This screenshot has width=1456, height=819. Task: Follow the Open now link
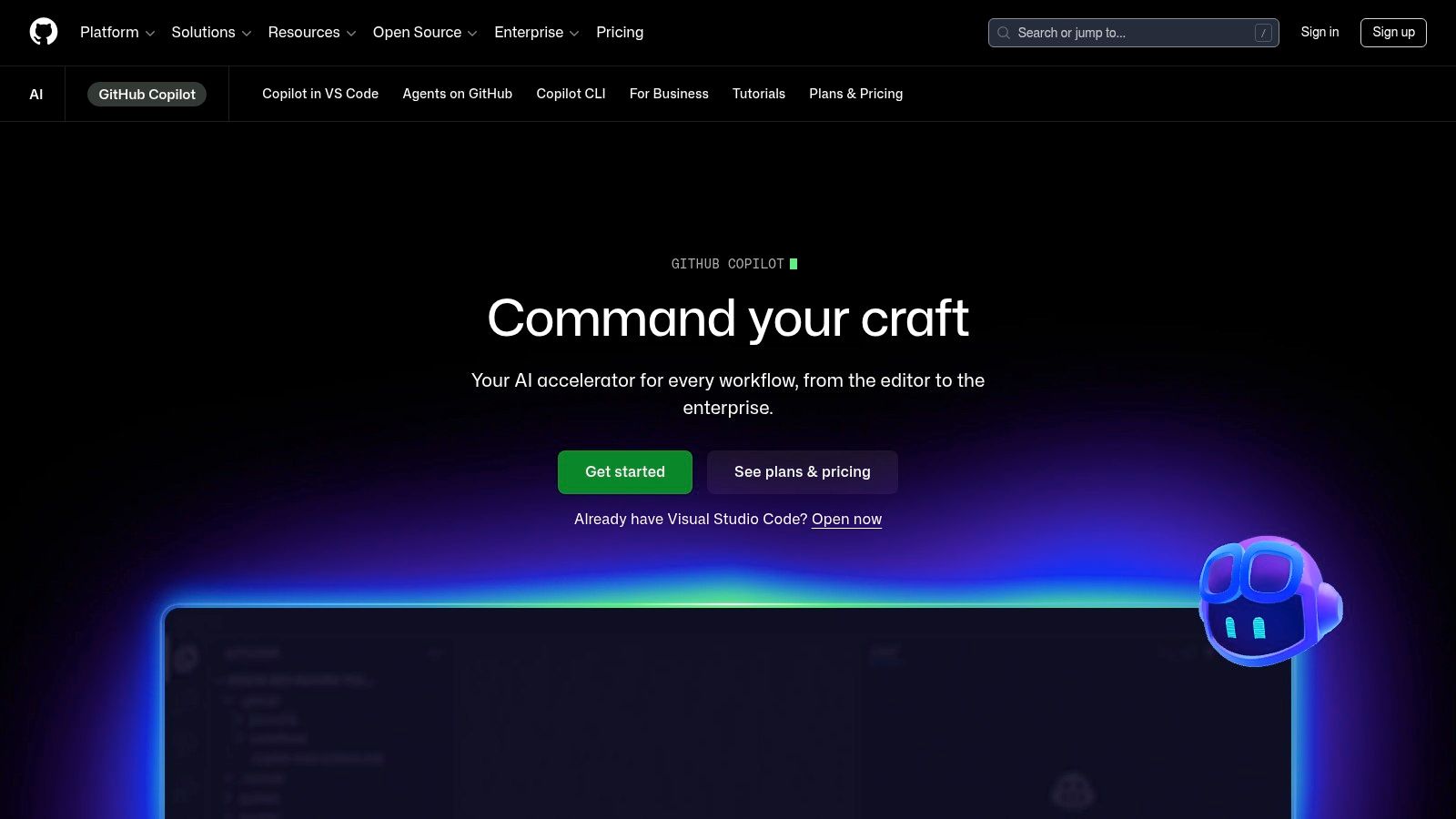846,519
